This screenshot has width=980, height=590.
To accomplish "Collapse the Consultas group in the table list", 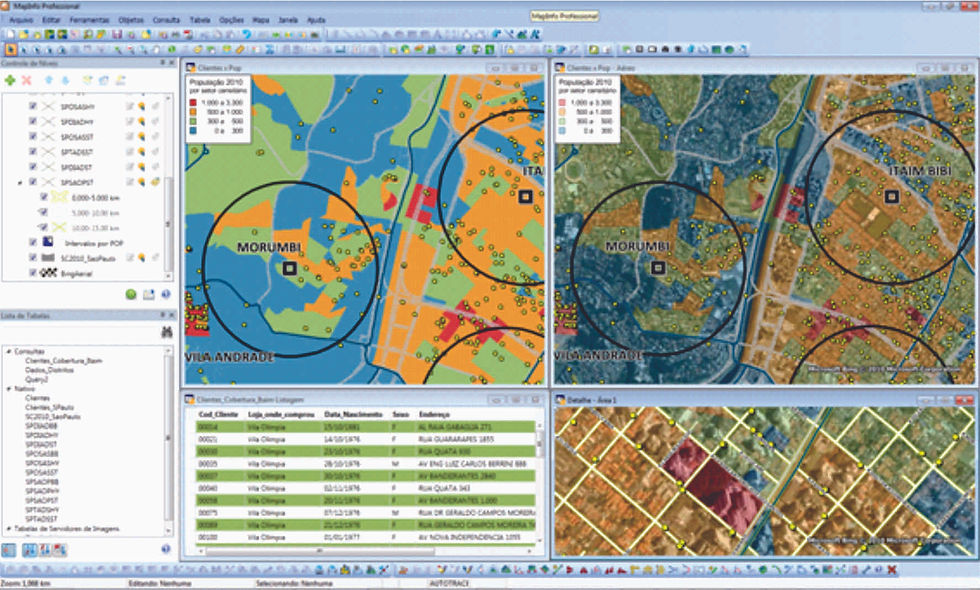I will [9, 351].
